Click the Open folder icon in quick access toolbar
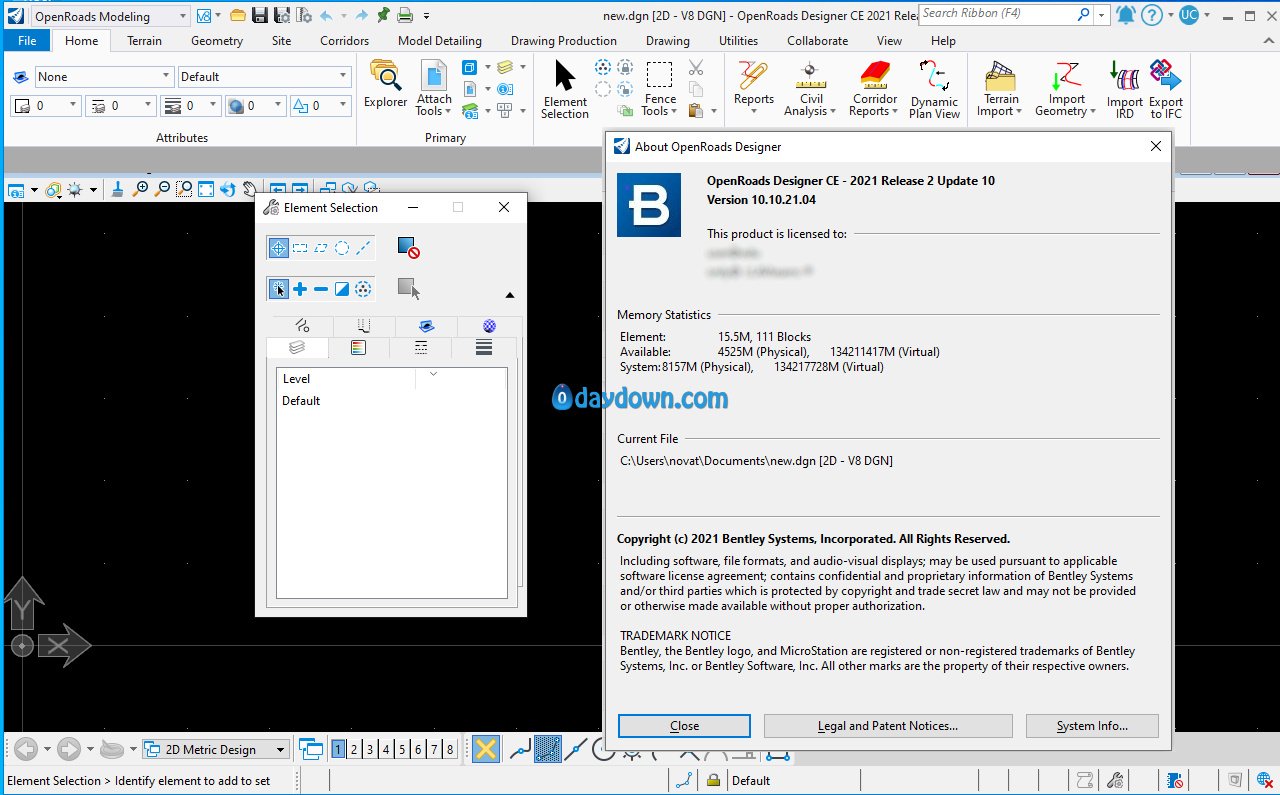 [x=237, y=15]
